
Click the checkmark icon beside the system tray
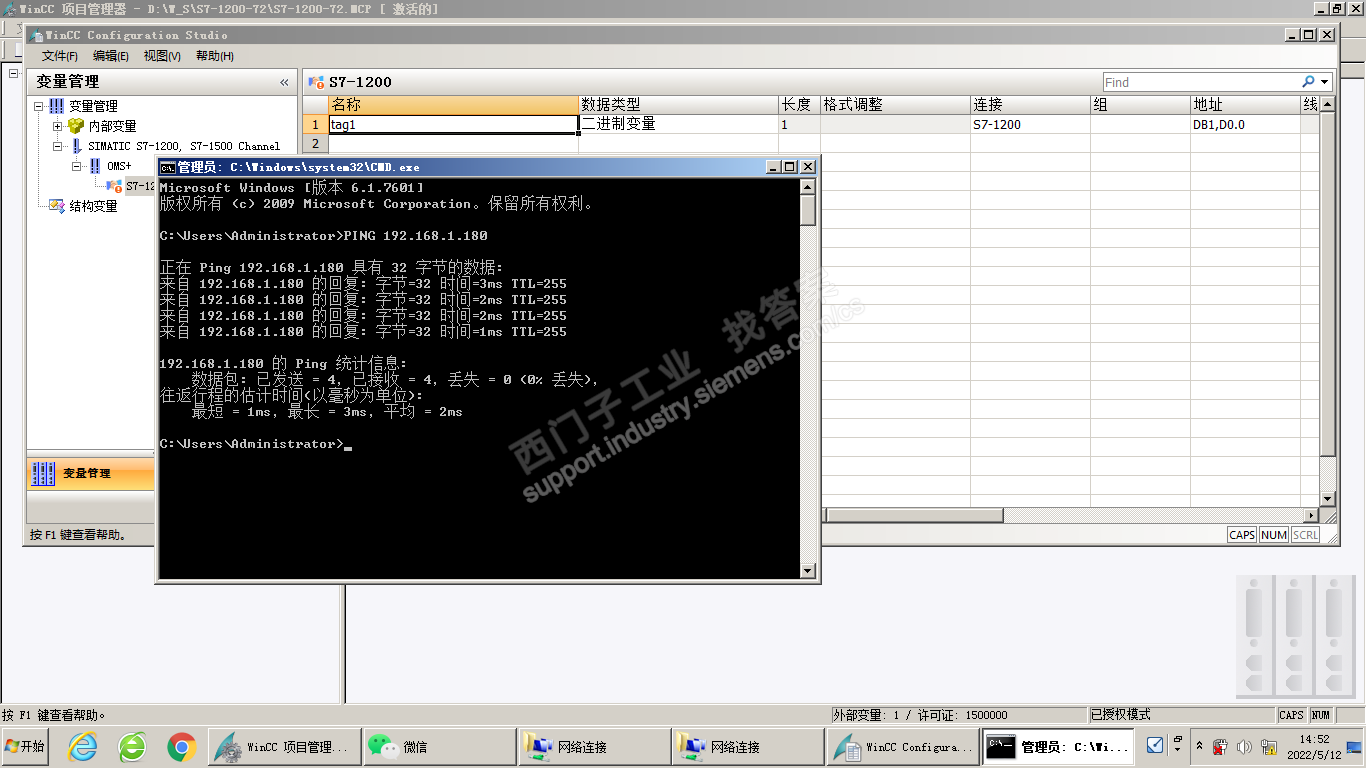pos(1154,745)
